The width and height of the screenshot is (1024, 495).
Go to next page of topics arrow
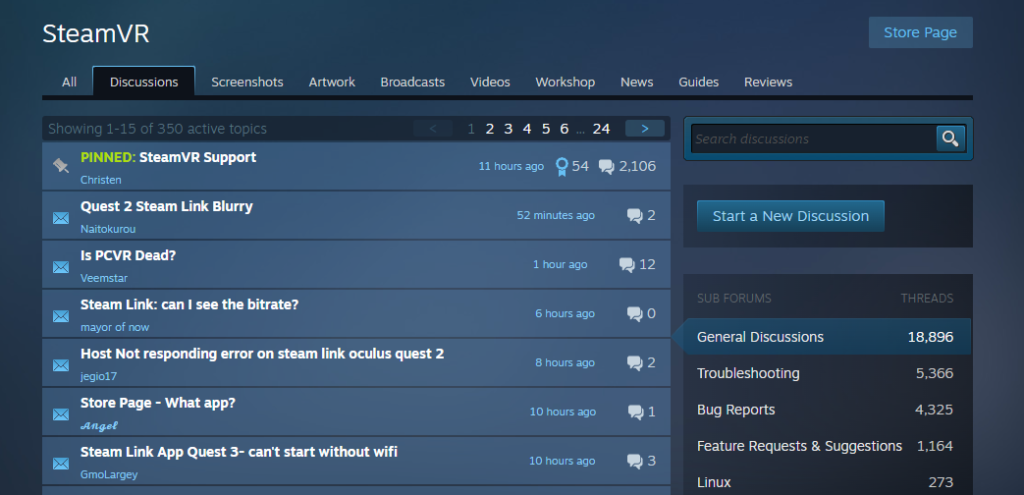point(645,128)
